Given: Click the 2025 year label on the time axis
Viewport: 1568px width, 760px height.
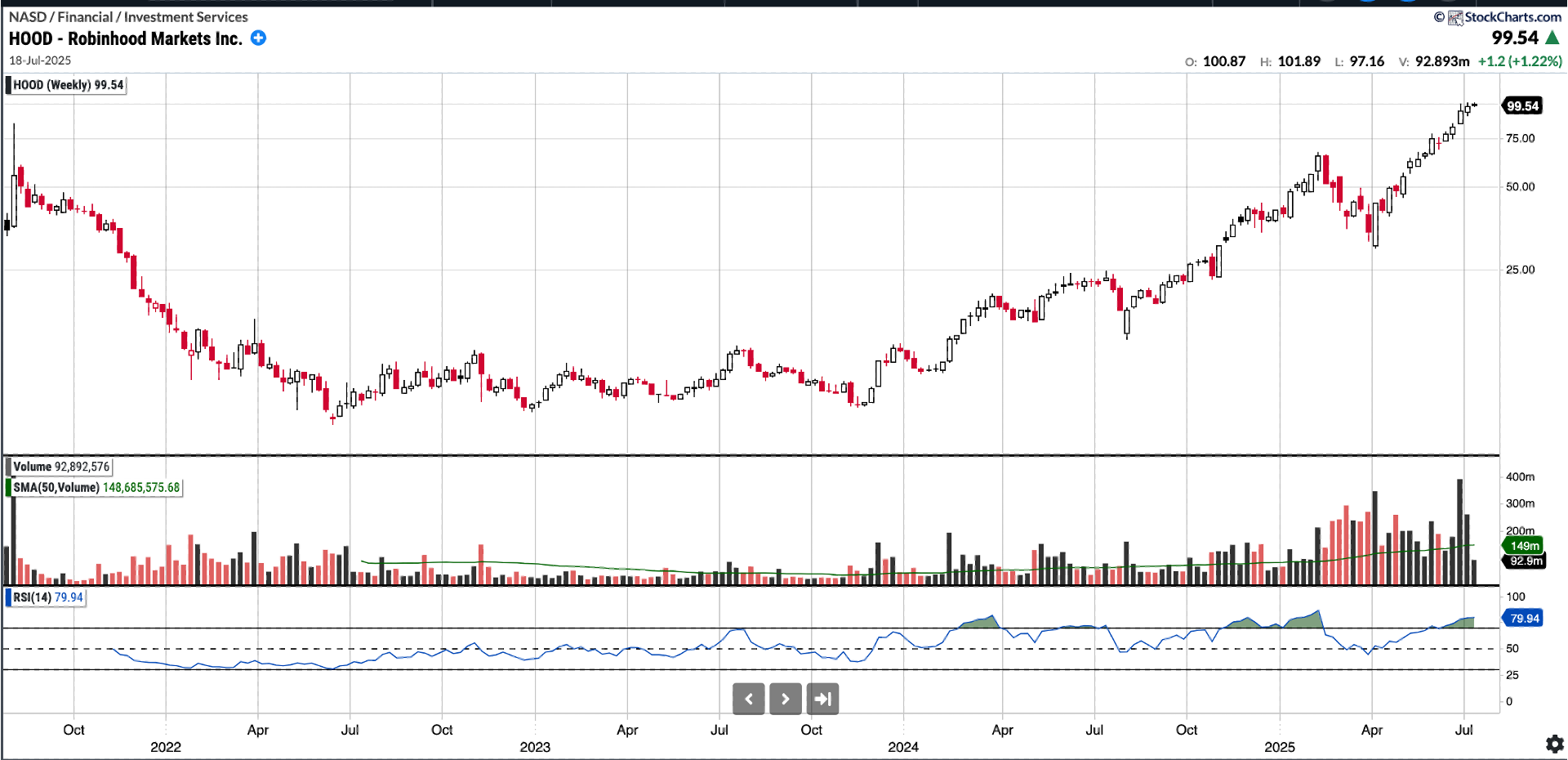Looking at the screenshot, I should (x=1280, y=747).
